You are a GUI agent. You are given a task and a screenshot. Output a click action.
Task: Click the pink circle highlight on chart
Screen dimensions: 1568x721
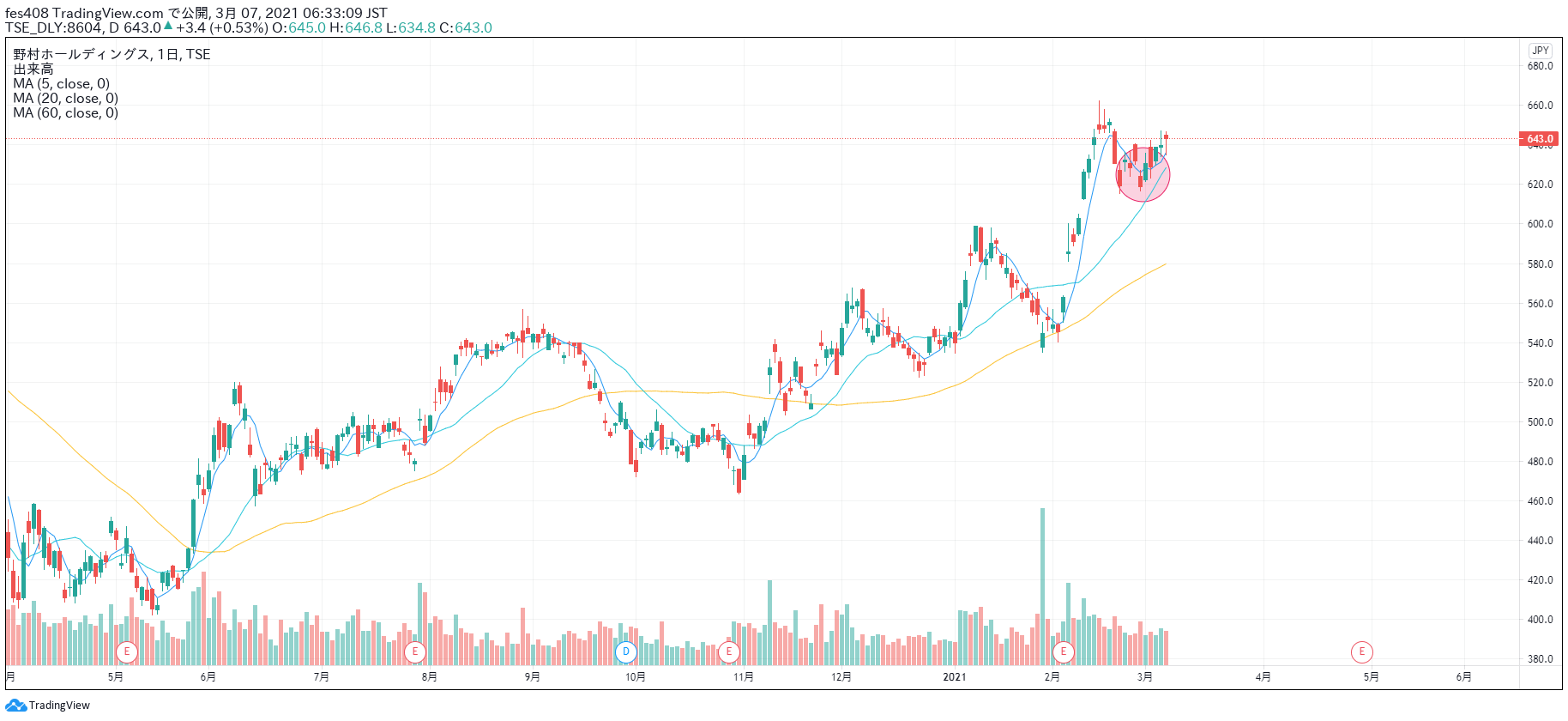pos(1143,175)
